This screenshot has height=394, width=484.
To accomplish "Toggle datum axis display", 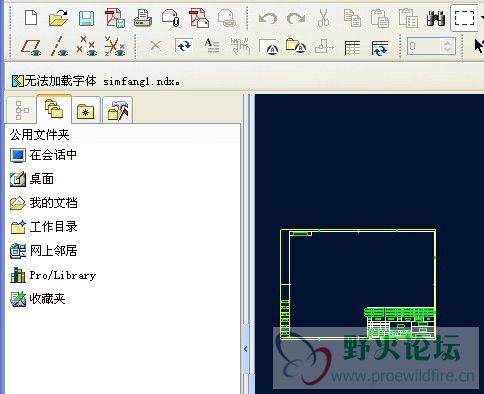I will (59, 46).
